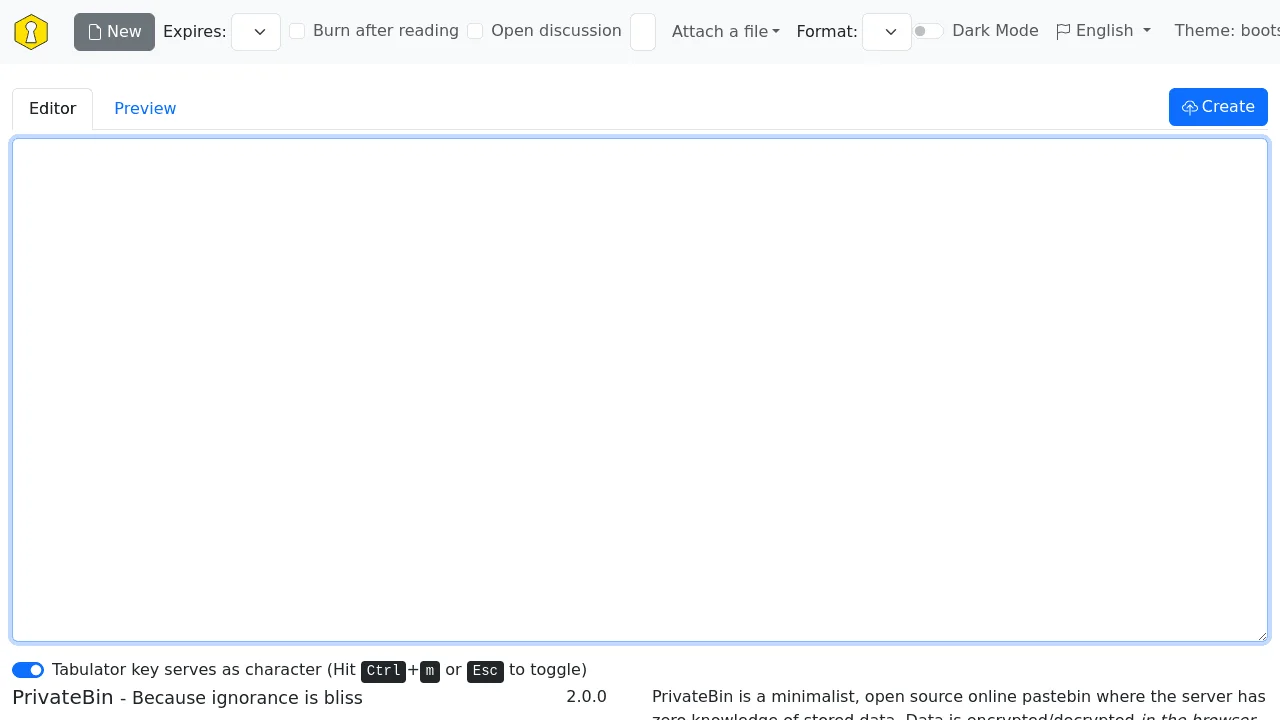Check the Open discussion option

[x=475, y=31]
